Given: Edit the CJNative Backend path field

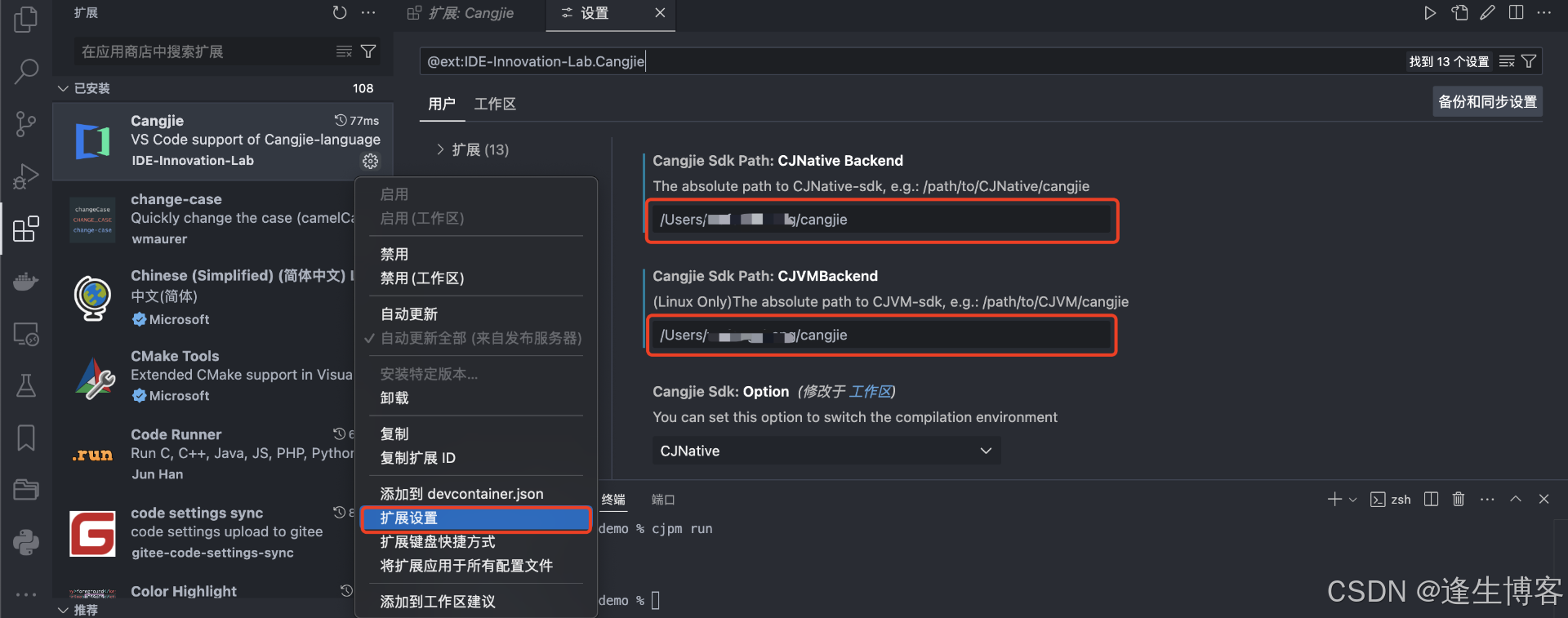Looking at the screenshot, I should (x=882, y=220).
